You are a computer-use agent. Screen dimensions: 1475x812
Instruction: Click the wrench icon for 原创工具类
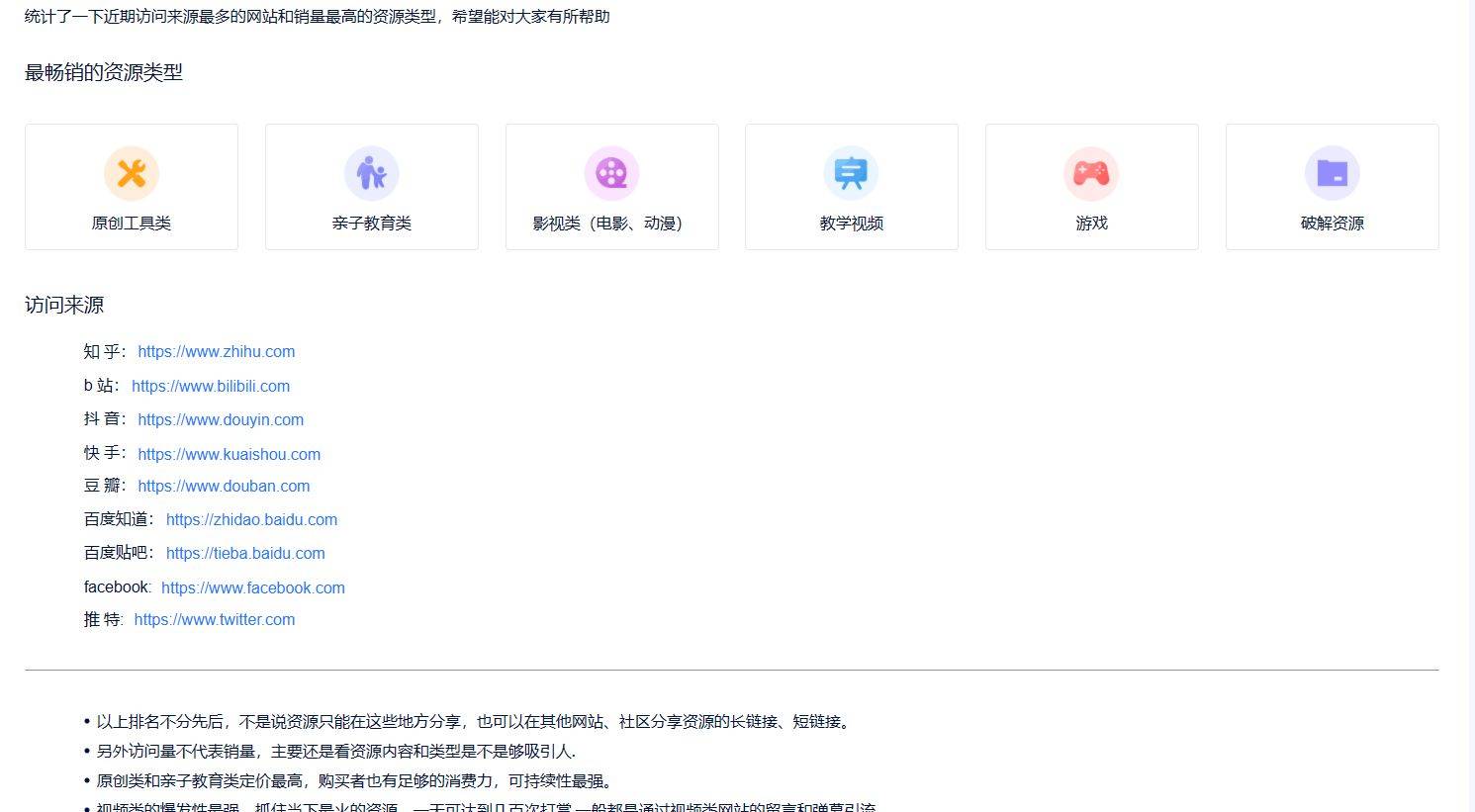point(132,173)
